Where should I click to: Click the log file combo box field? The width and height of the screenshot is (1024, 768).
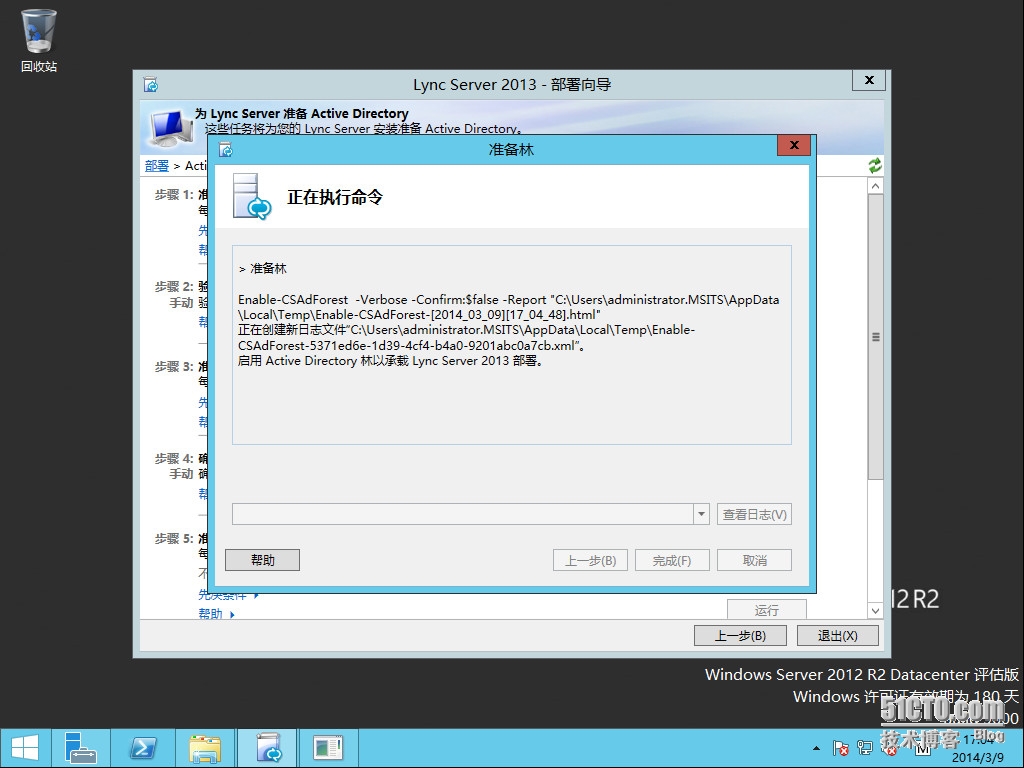463,514
